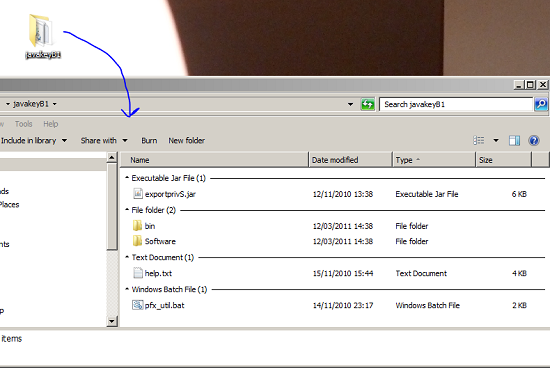Sort by the Type column header
This screenshot has width=550, height=368.
(x=434, y=160)
